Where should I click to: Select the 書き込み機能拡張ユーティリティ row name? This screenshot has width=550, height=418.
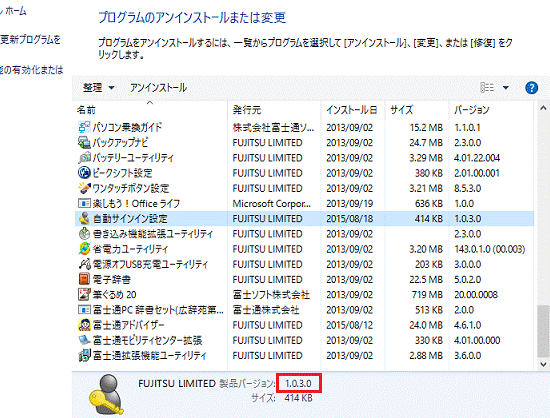pos(153,234)
